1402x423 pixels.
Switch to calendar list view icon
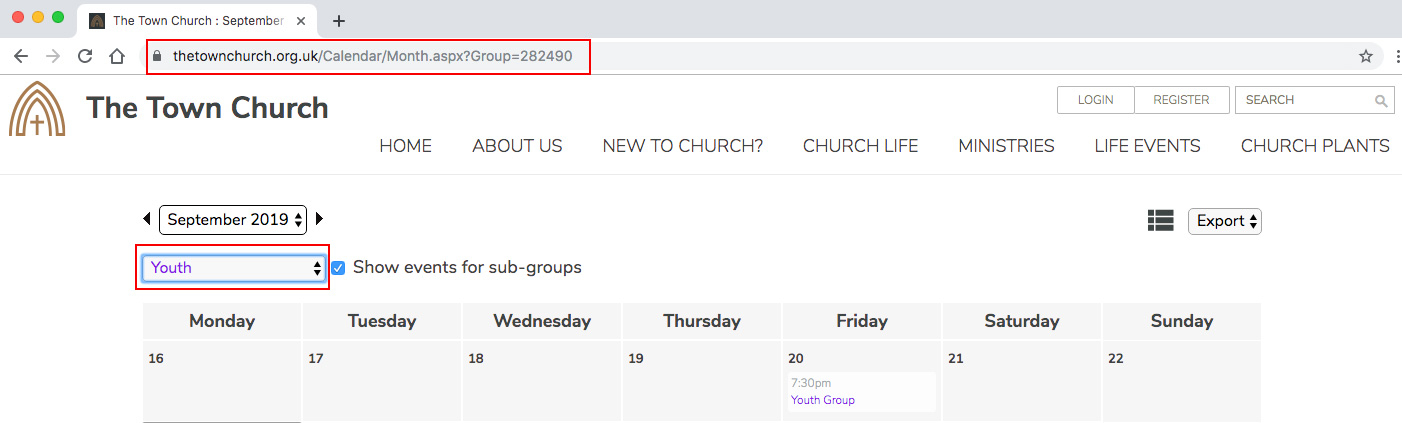coord(1160,221)
